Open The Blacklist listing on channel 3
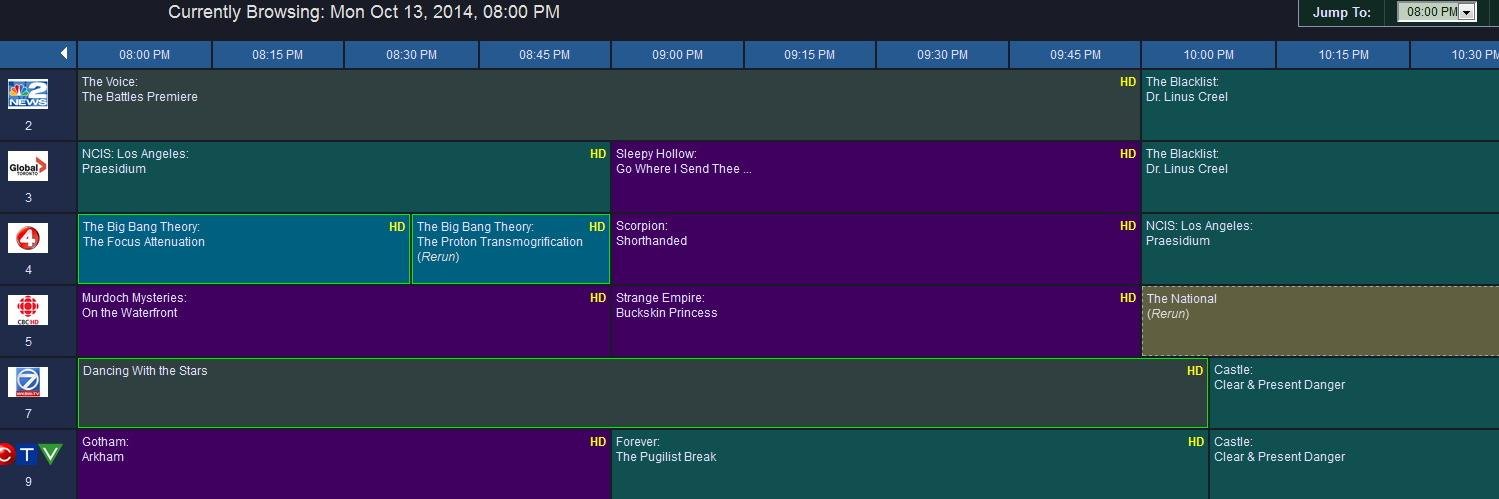 point(1320,177)
